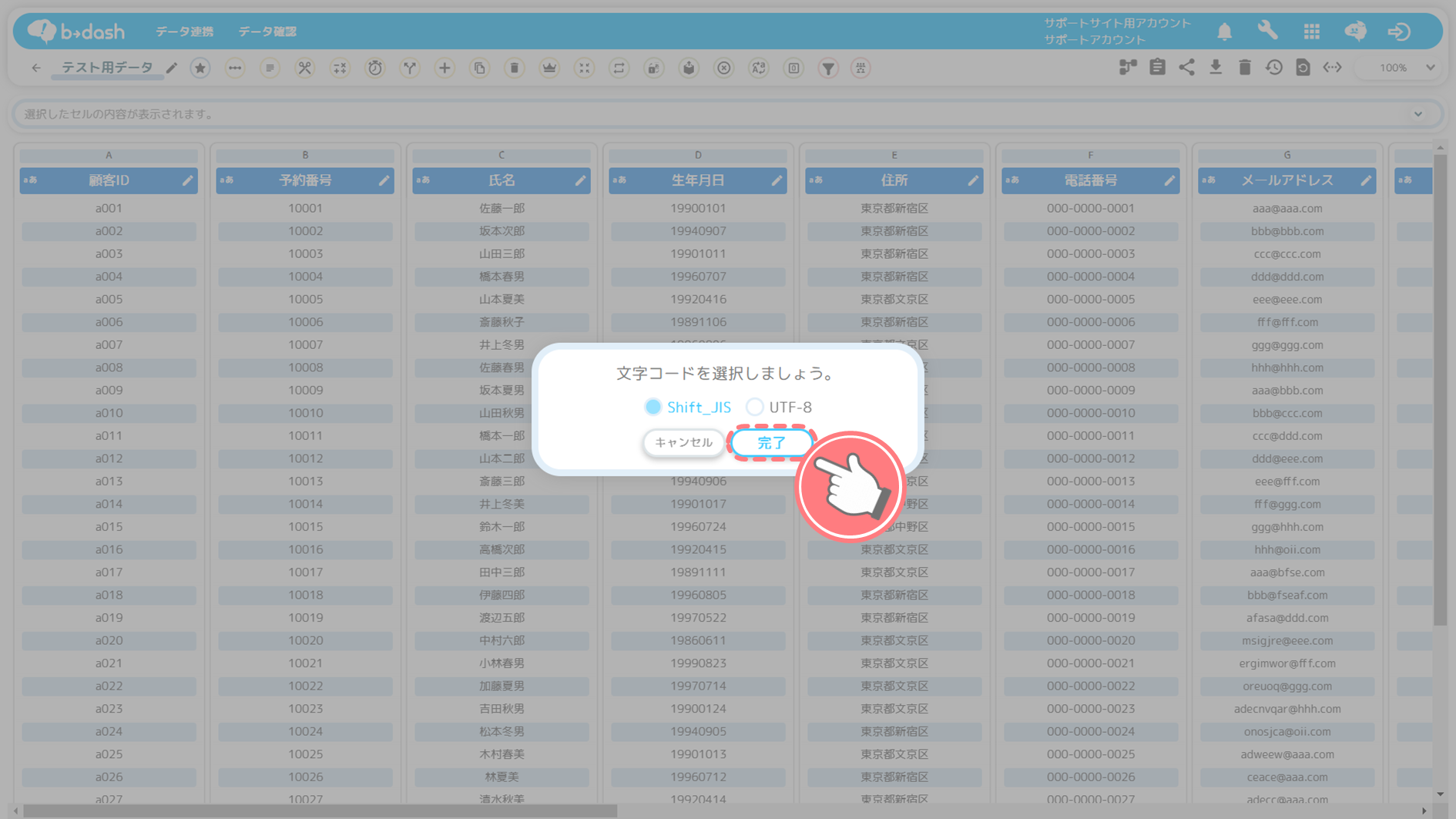This screenshot has height=819, width=1456.
Task: Select cell msigjre@eee.com
Action: 1287,640
